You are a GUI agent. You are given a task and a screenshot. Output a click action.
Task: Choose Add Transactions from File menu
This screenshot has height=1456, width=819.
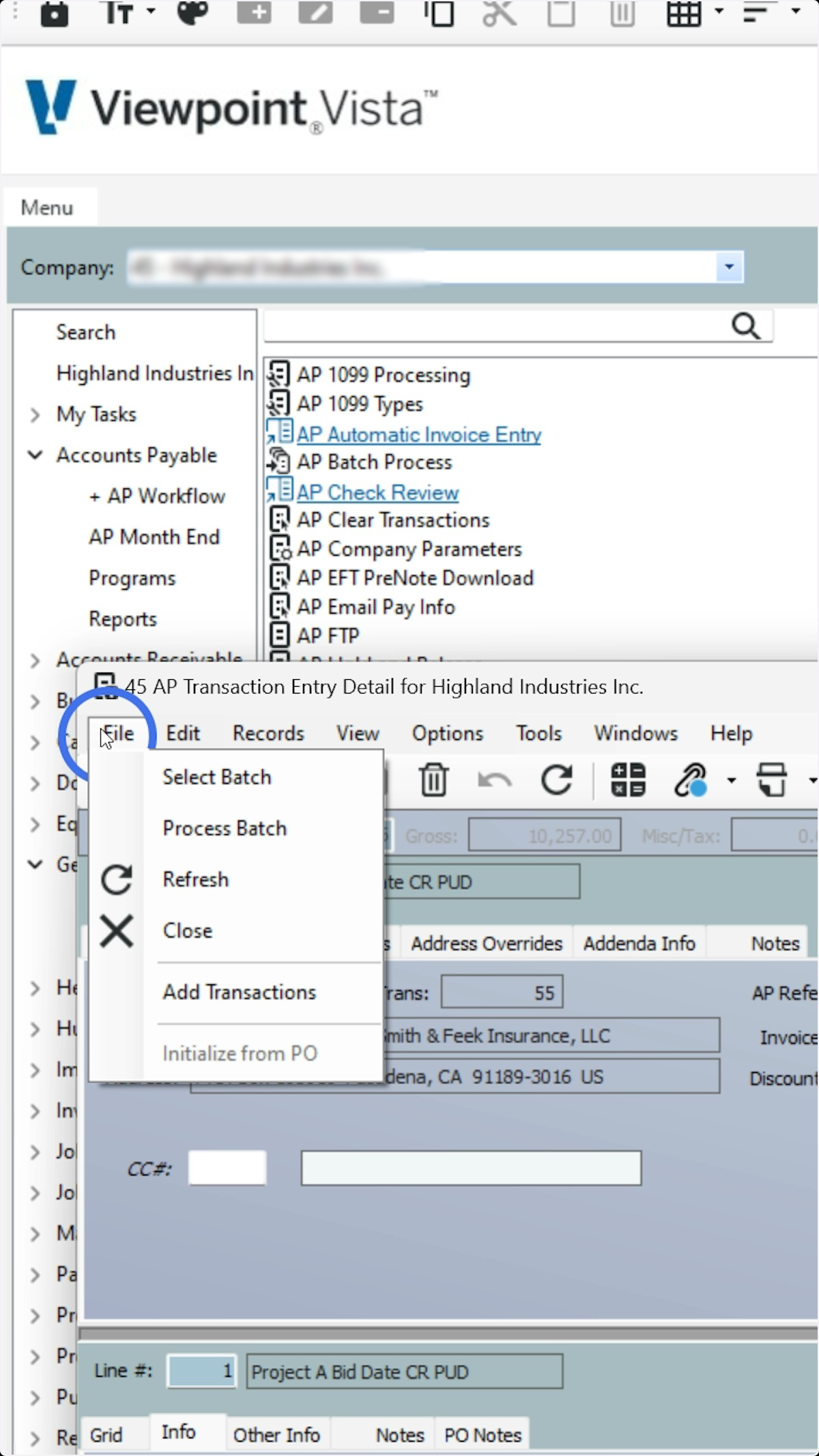click(x=235, y=992)
